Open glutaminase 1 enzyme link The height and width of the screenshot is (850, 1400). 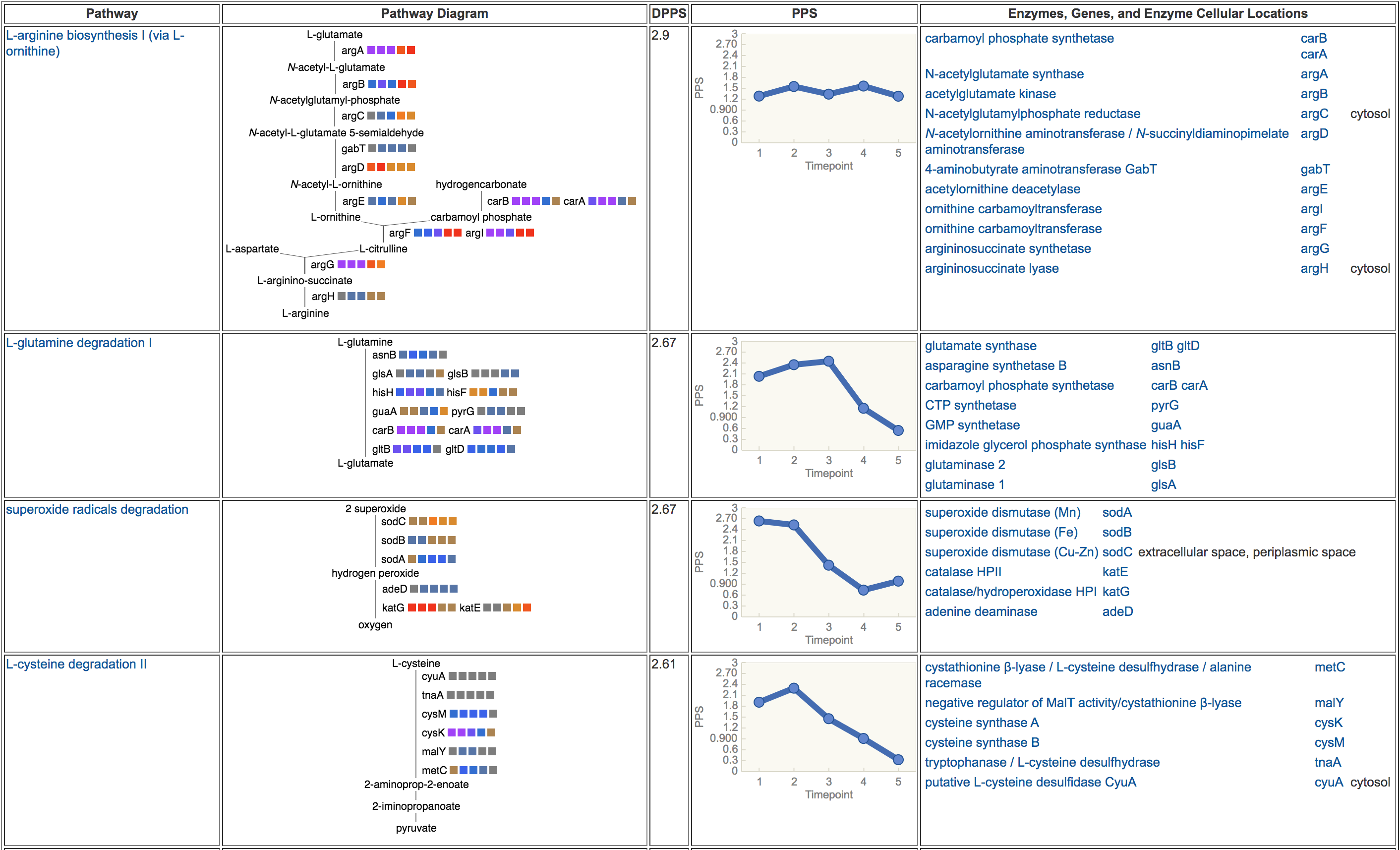[x=964, y=485]
